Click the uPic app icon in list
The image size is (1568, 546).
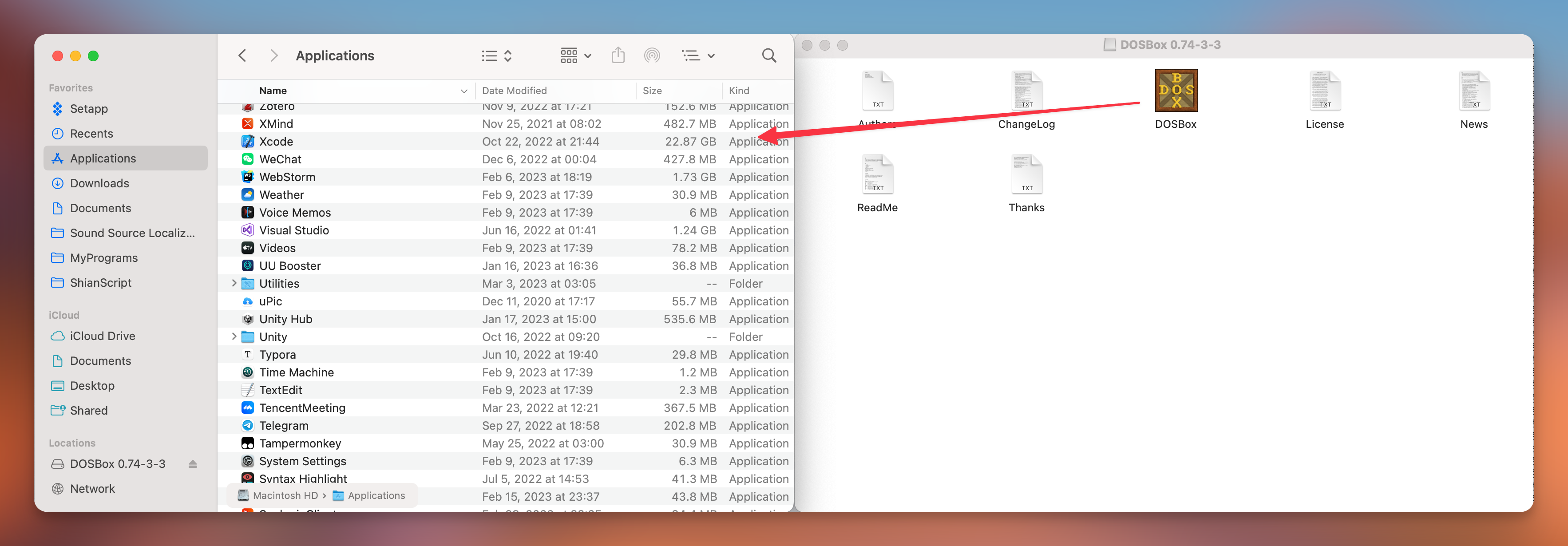pyautogui.click(x=248, y=301)
